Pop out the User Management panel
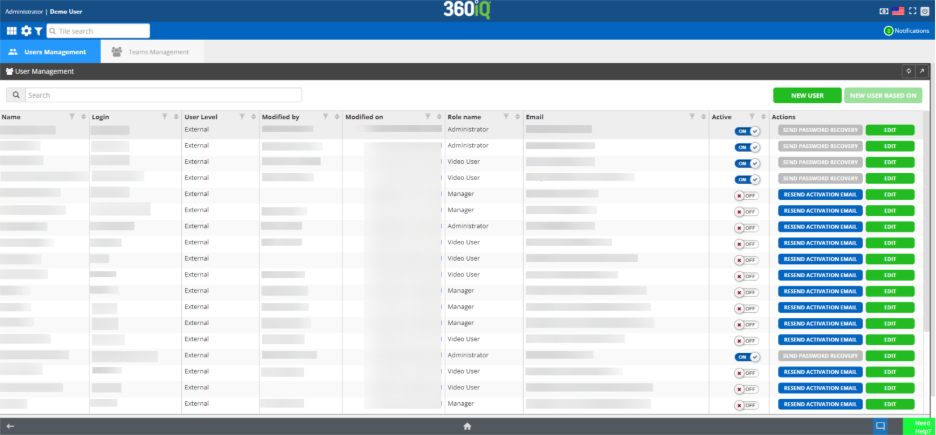 [922, 72]
